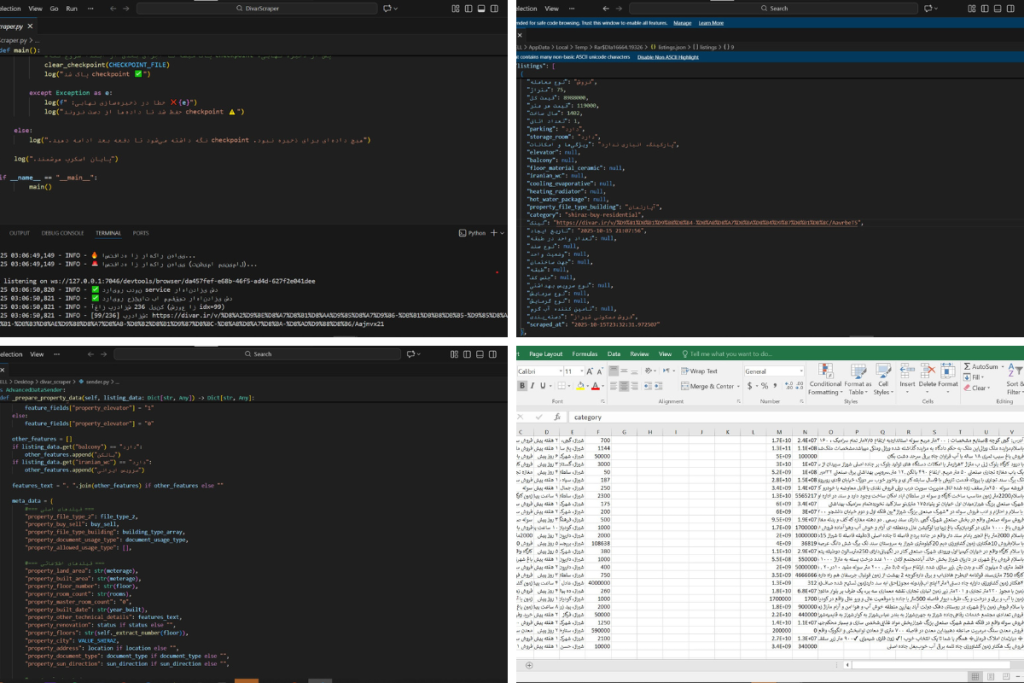Click the Insert cells icon

click(x=908, y=372)
